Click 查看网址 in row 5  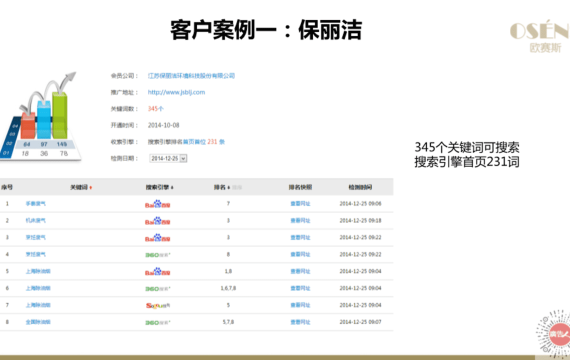click(300, 271)
